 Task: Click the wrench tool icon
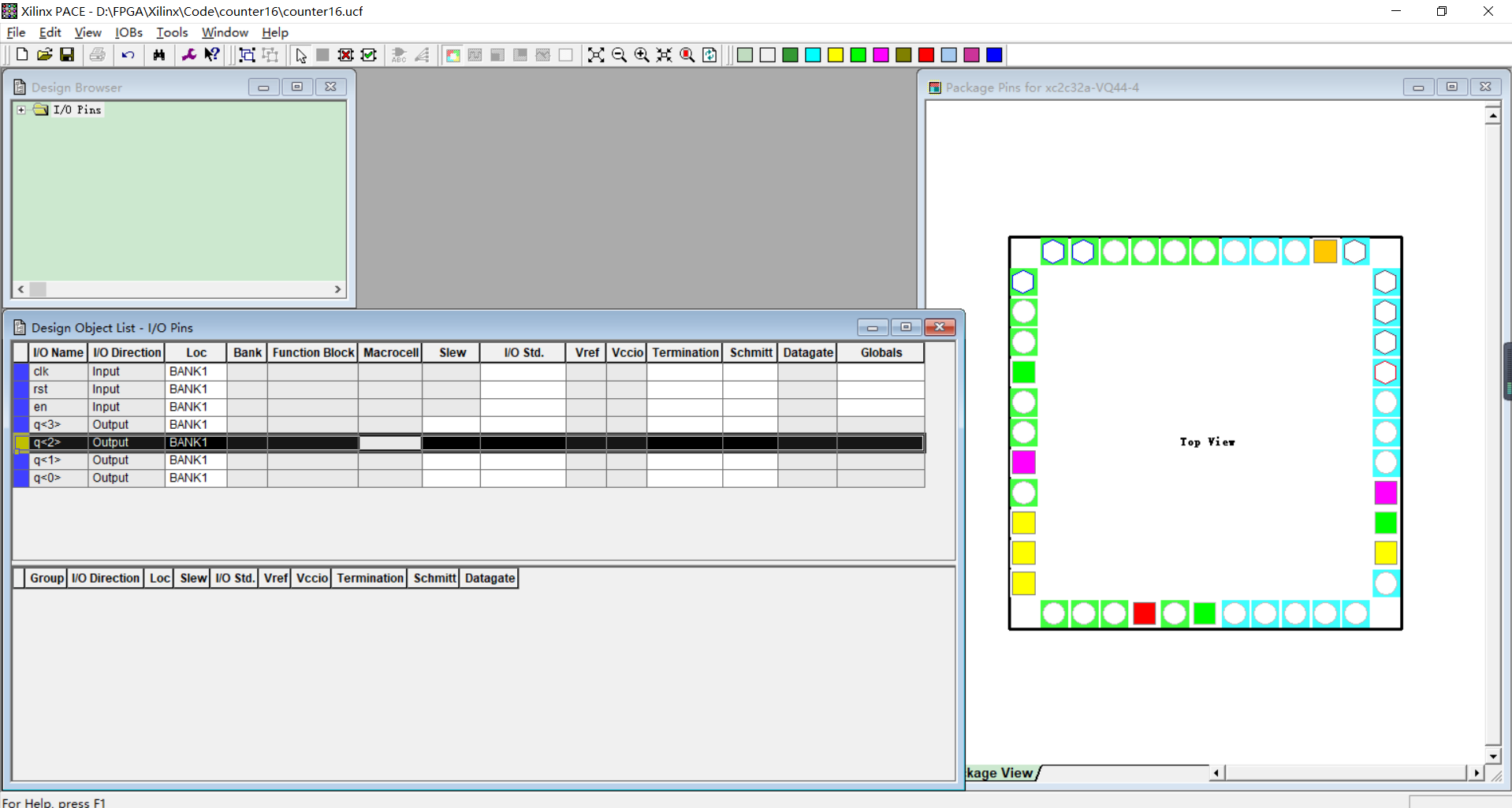[189, 54]
